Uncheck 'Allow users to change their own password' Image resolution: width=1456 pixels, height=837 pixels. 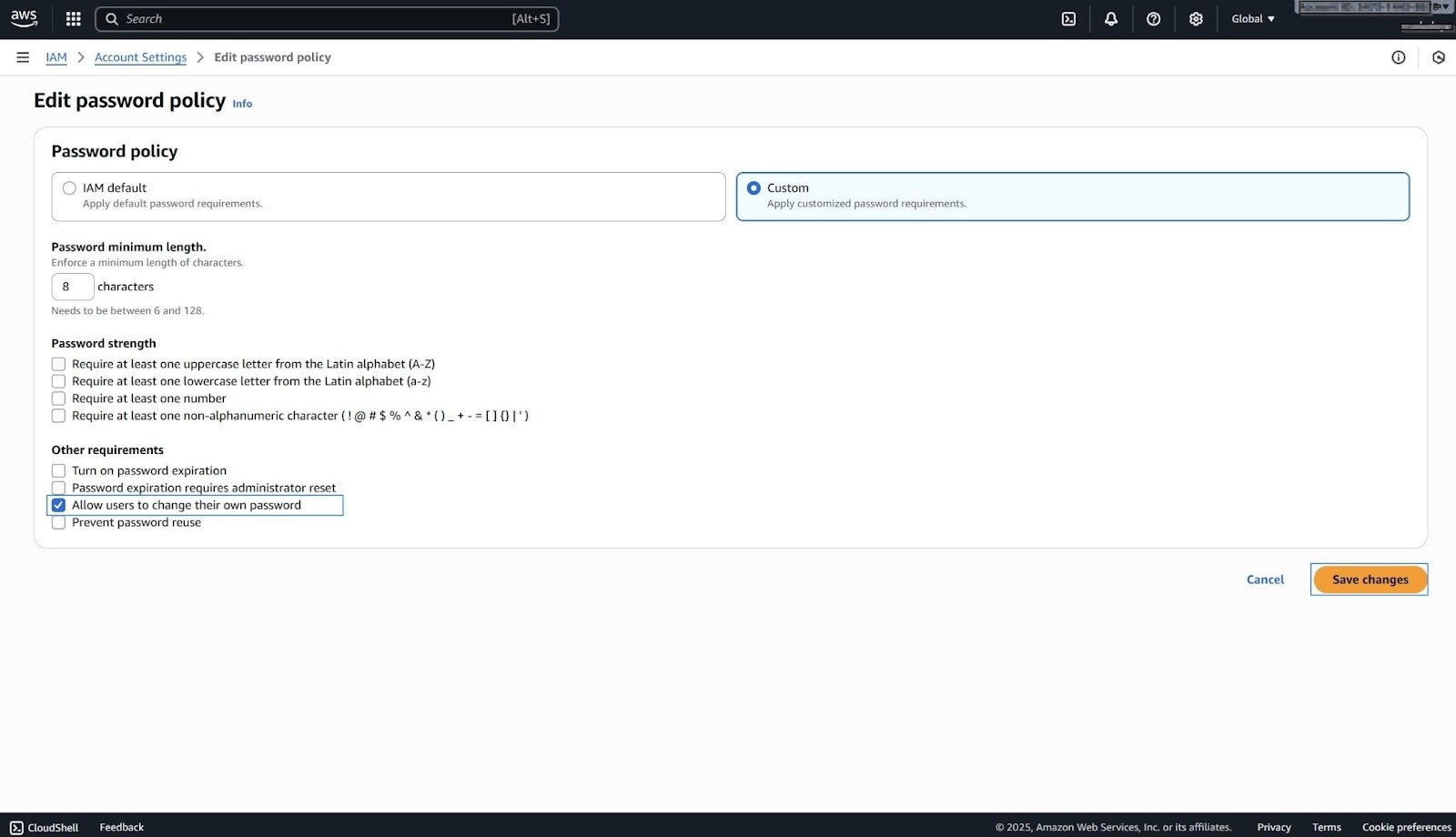coord(58,505)
